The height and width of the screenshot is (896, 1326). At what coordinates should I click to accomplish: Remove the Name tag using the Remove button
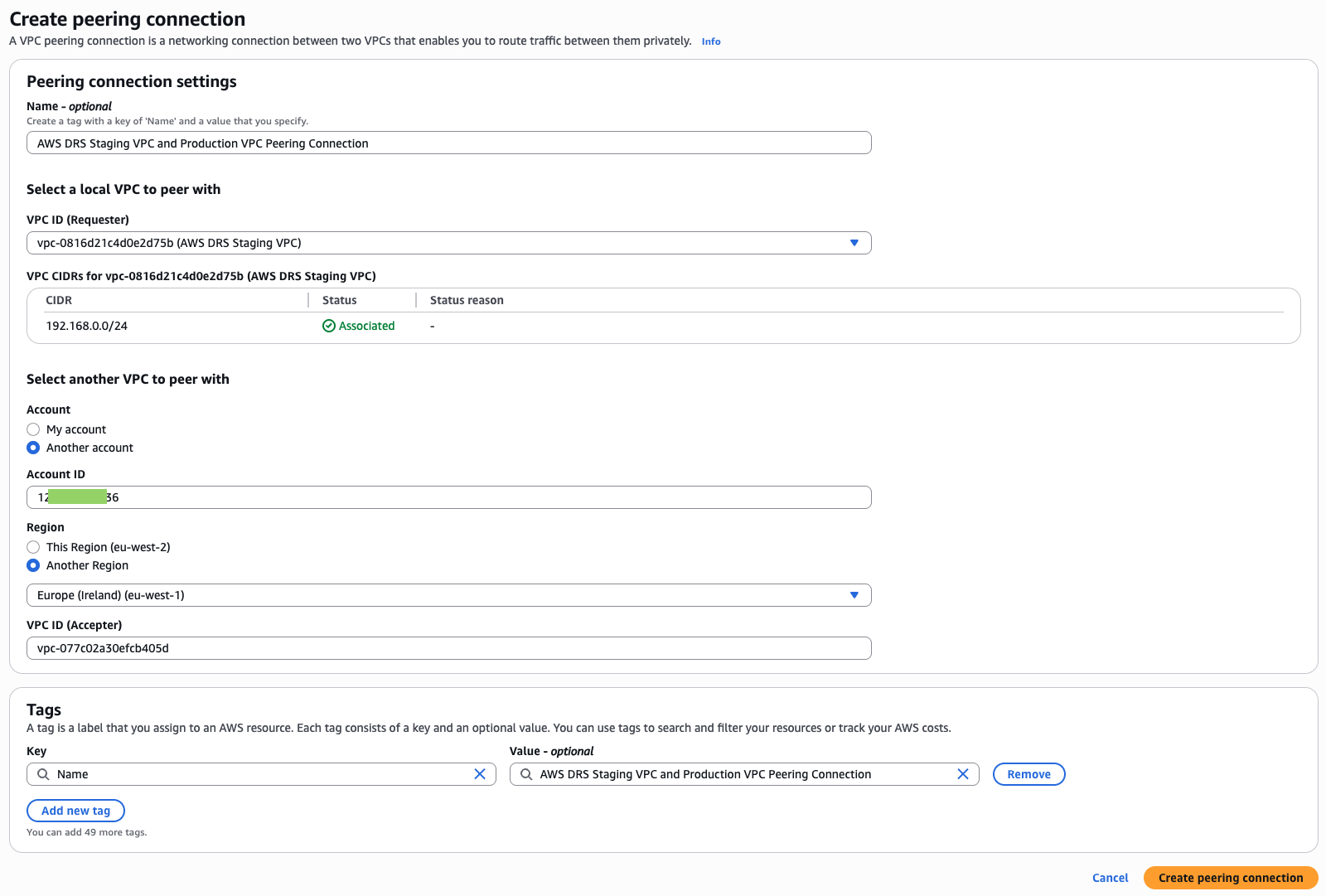tap(1028, 774)
